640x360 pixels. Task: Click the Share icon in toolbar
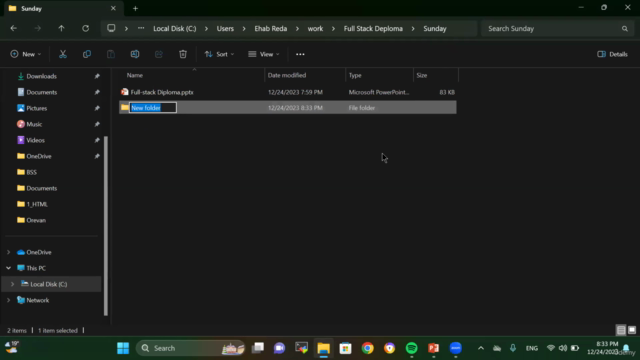coord(159,54)
